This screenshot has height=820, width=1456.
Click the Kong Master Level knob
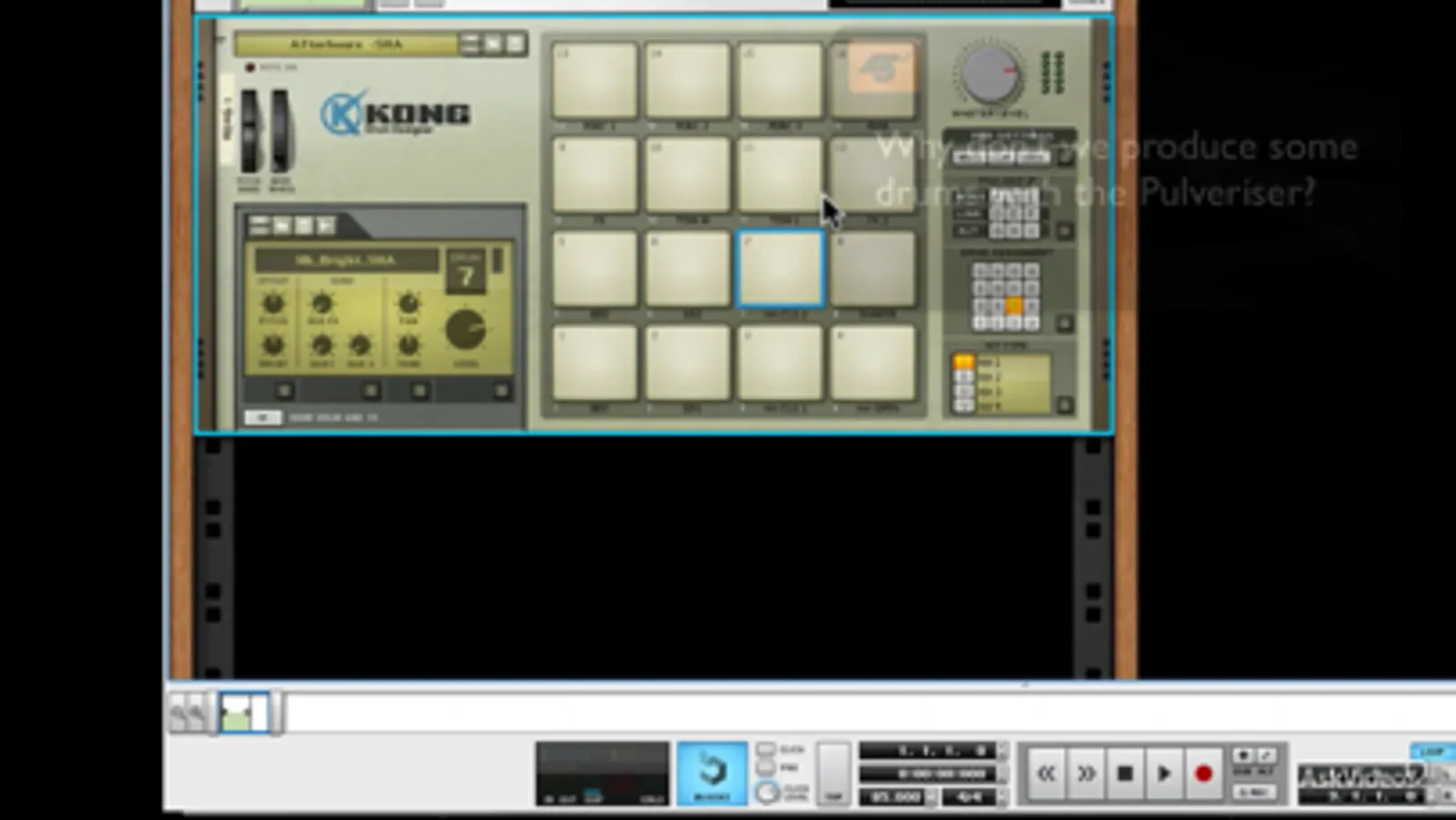[990, 75]
